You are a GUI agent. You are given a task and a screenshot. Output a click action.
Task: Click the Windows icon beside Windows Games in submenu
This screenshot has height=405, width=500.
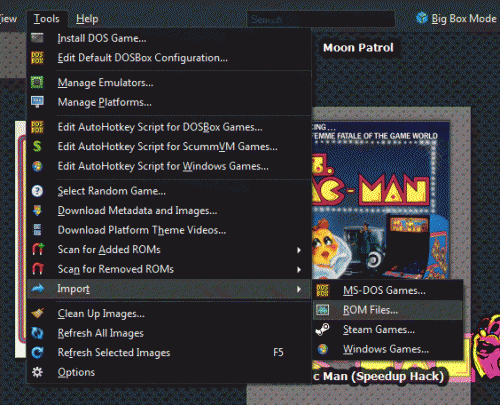[323, 349]
